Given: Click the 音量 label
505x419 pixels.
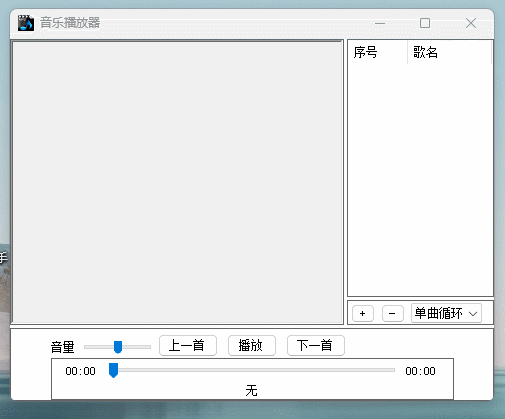Looking at the screenshot, I should click(x=62, y=347).
